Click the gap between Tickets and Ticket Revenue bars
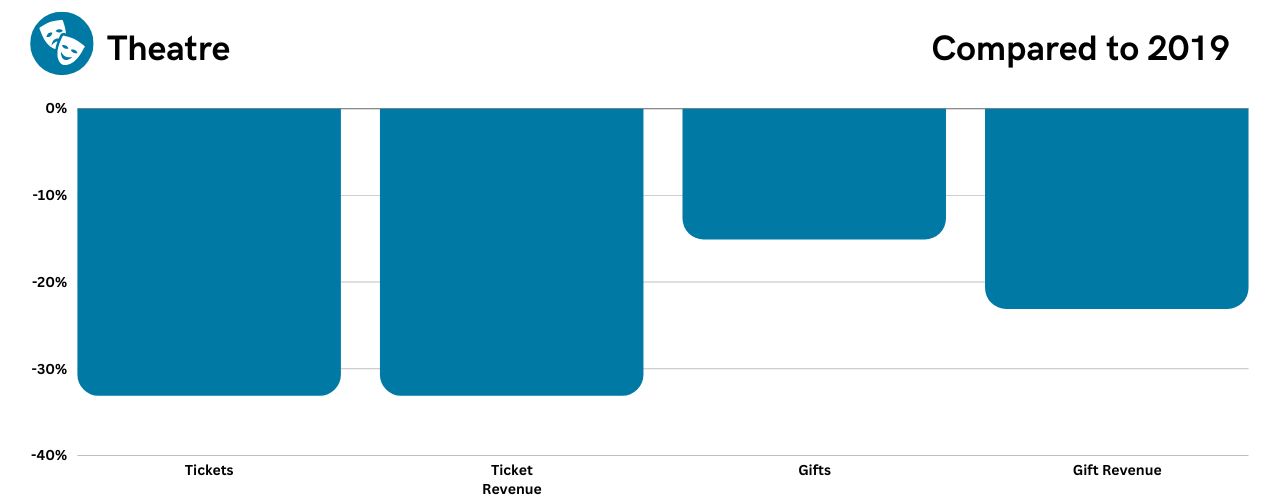 point(360,250)
